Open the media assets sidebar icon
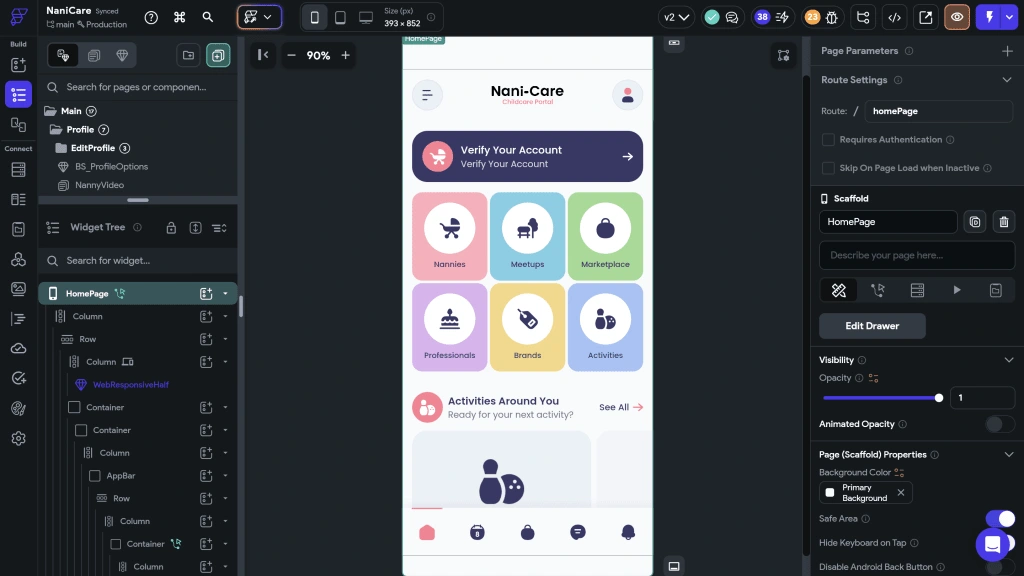This screenshot has height=576, width=1024. [x=18, y=289]
